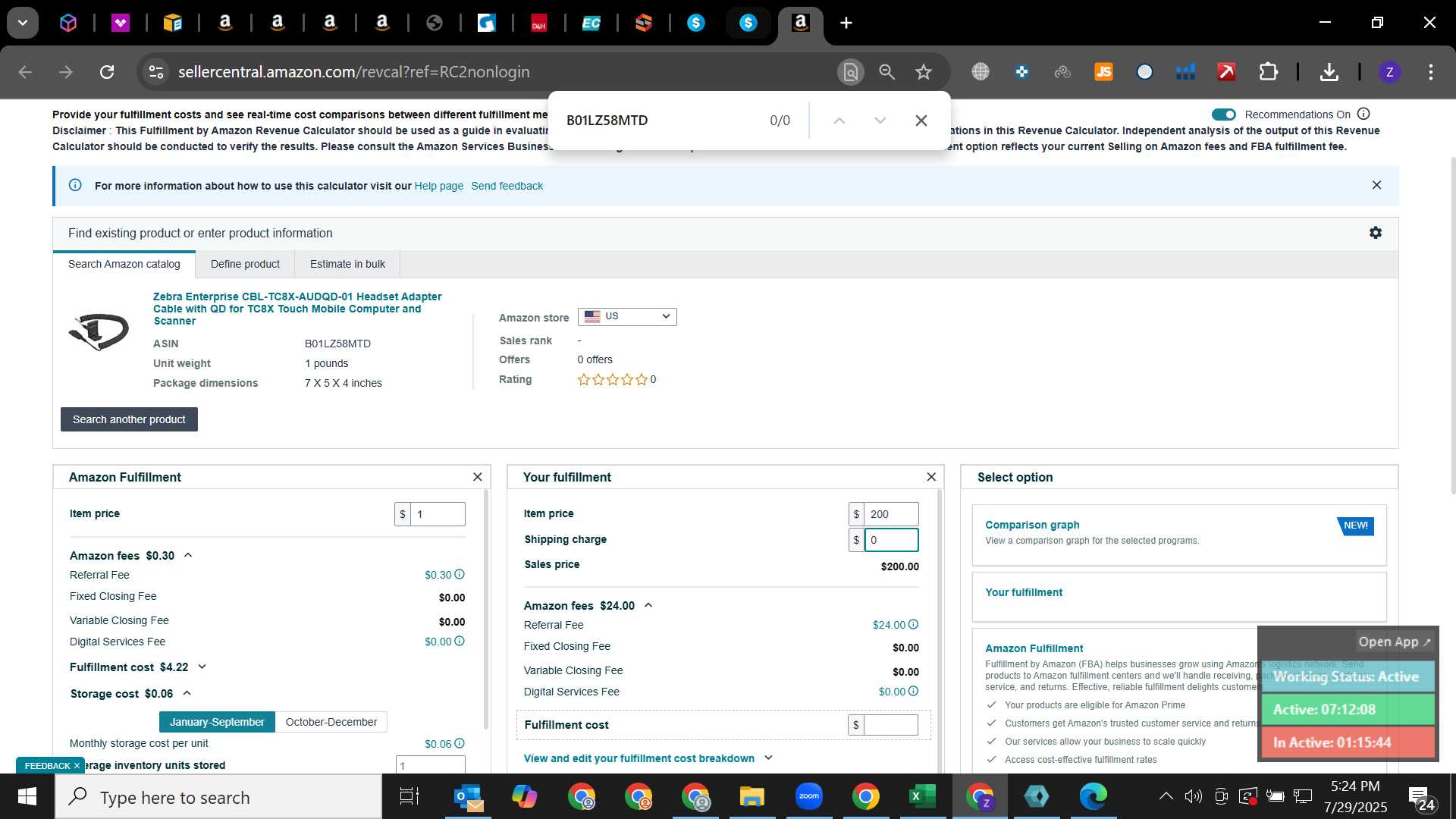Open Windows Start menu
The height and width of the screenshot is (819, 1456).
(x=27, y=797)
